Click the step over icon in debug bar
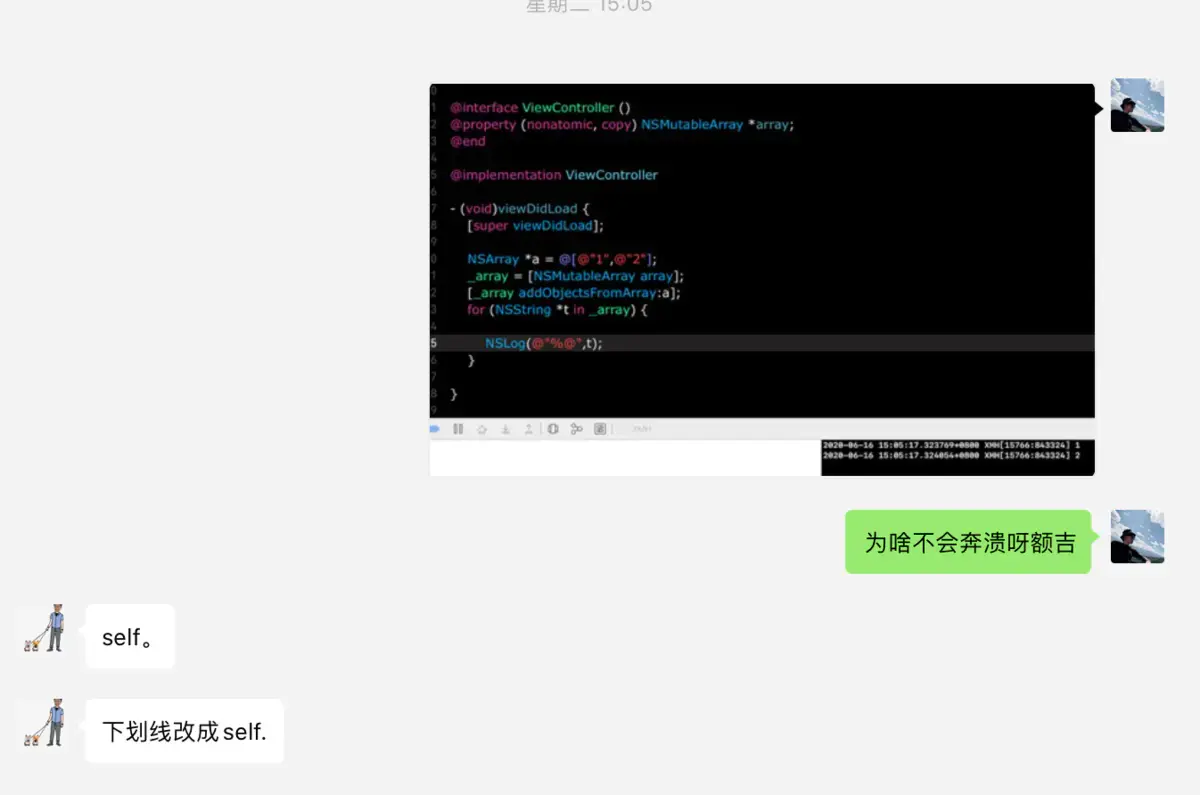This screenshot has height=795, width=1200. pos(482,429)
